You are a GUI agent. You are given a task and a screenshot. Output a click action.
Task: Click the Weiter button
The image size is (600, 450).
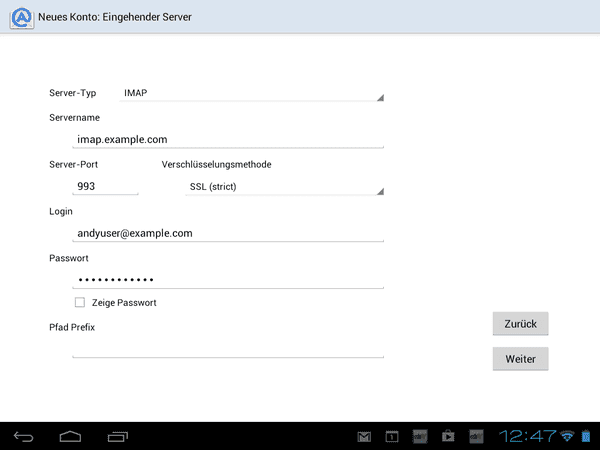[x=520, y=359]
